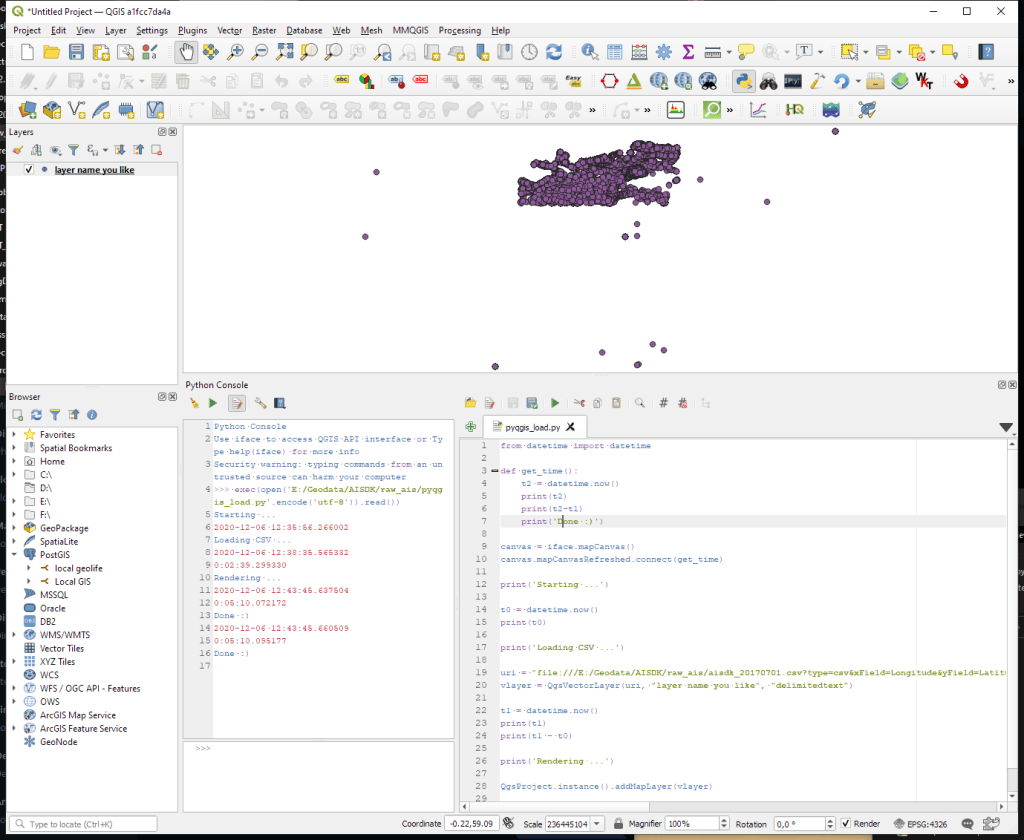Open the Project menu
Viewport: 1024px width, 840px height.
[x=27, y=30]
